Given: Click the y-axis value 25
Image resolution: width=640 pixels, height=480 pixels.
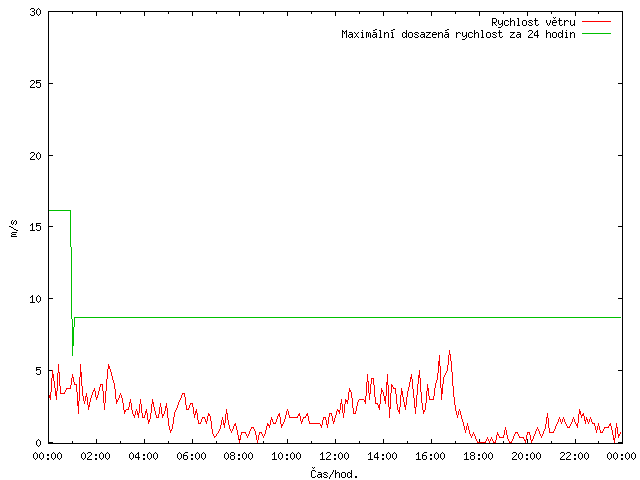Looking at the screenshot, I should pyautogui.click(x=36, y=84).
